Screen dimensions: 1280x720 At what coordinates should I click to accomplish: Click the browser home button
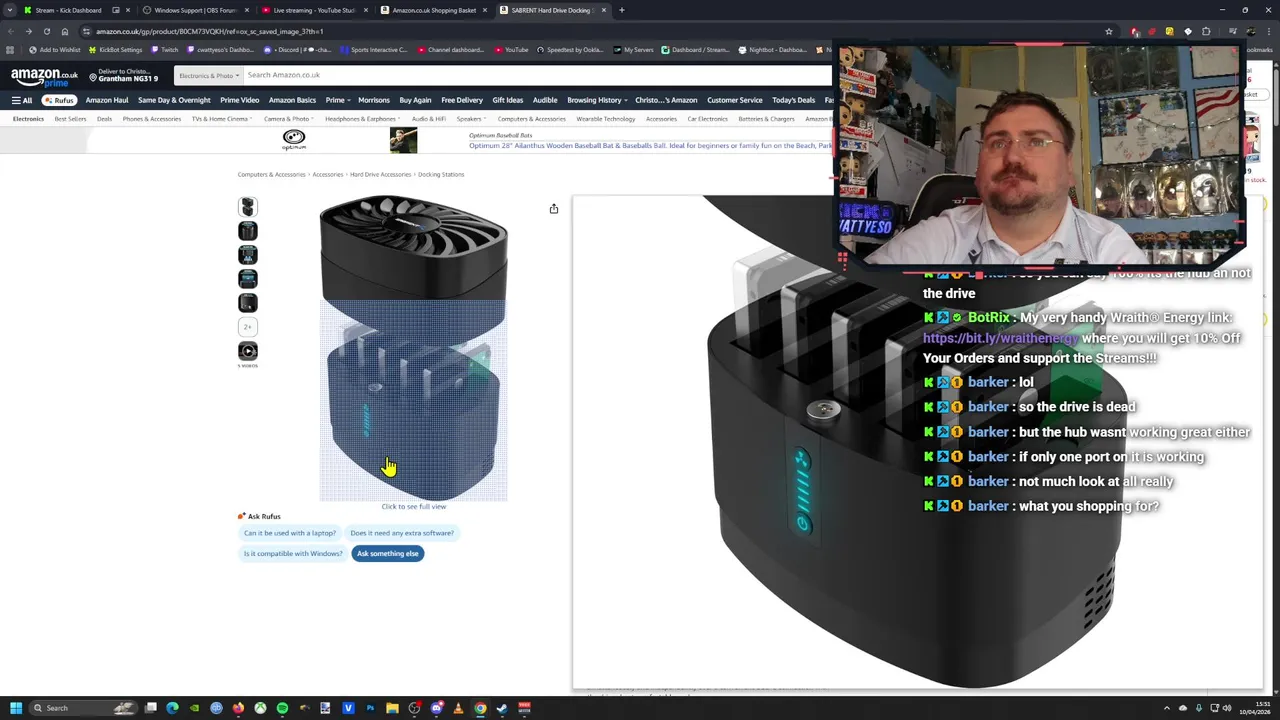64,31
